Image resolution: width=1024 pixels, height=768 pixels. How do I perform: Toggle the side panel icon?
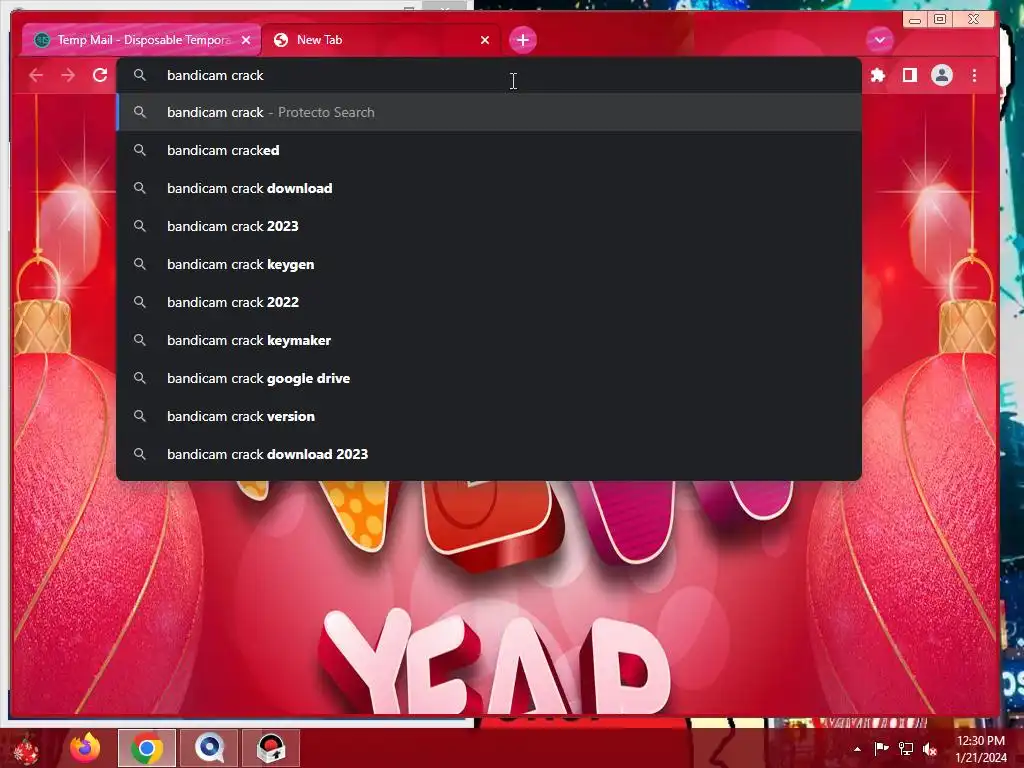click(x=909, y=75)
